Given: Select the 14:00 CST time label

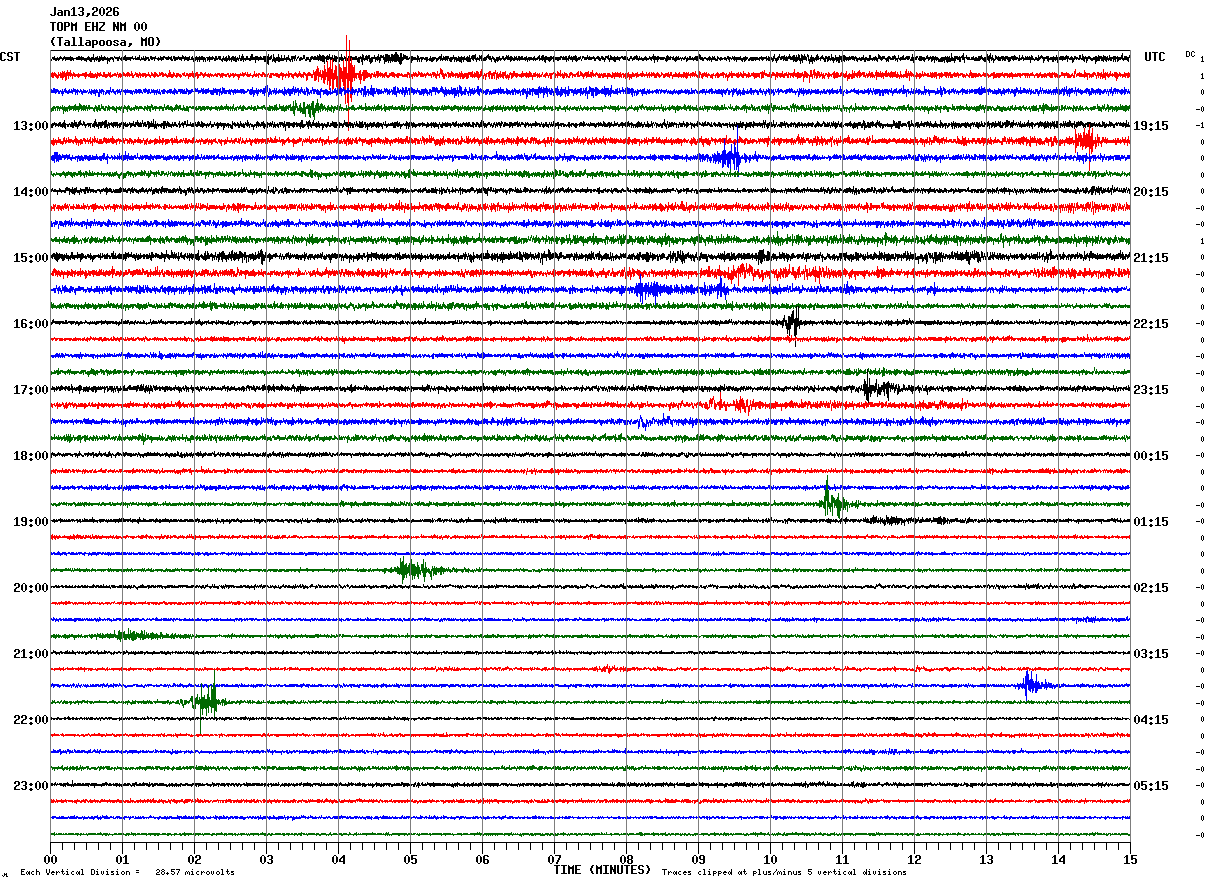Looking at the screenshot, I should [30, 192].
